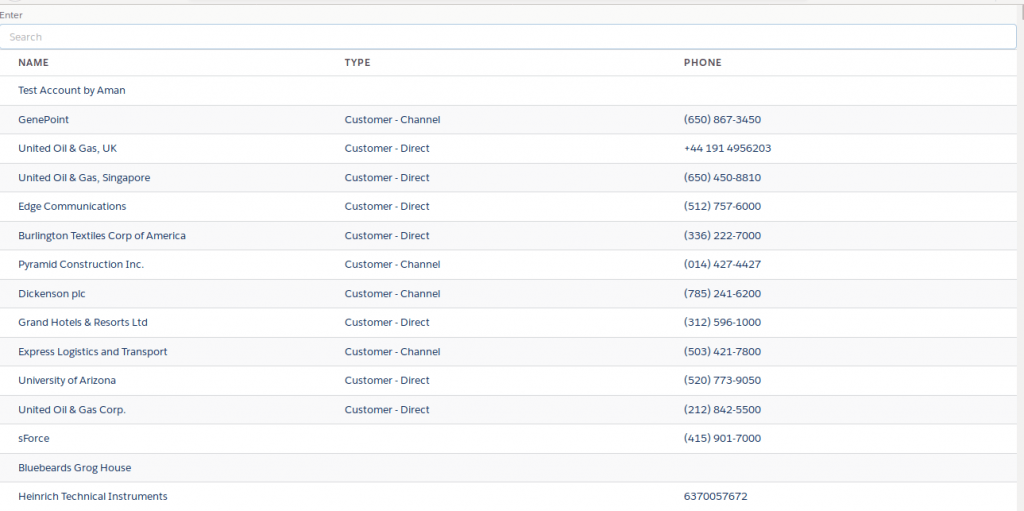Click the TYPE column header

357,63
